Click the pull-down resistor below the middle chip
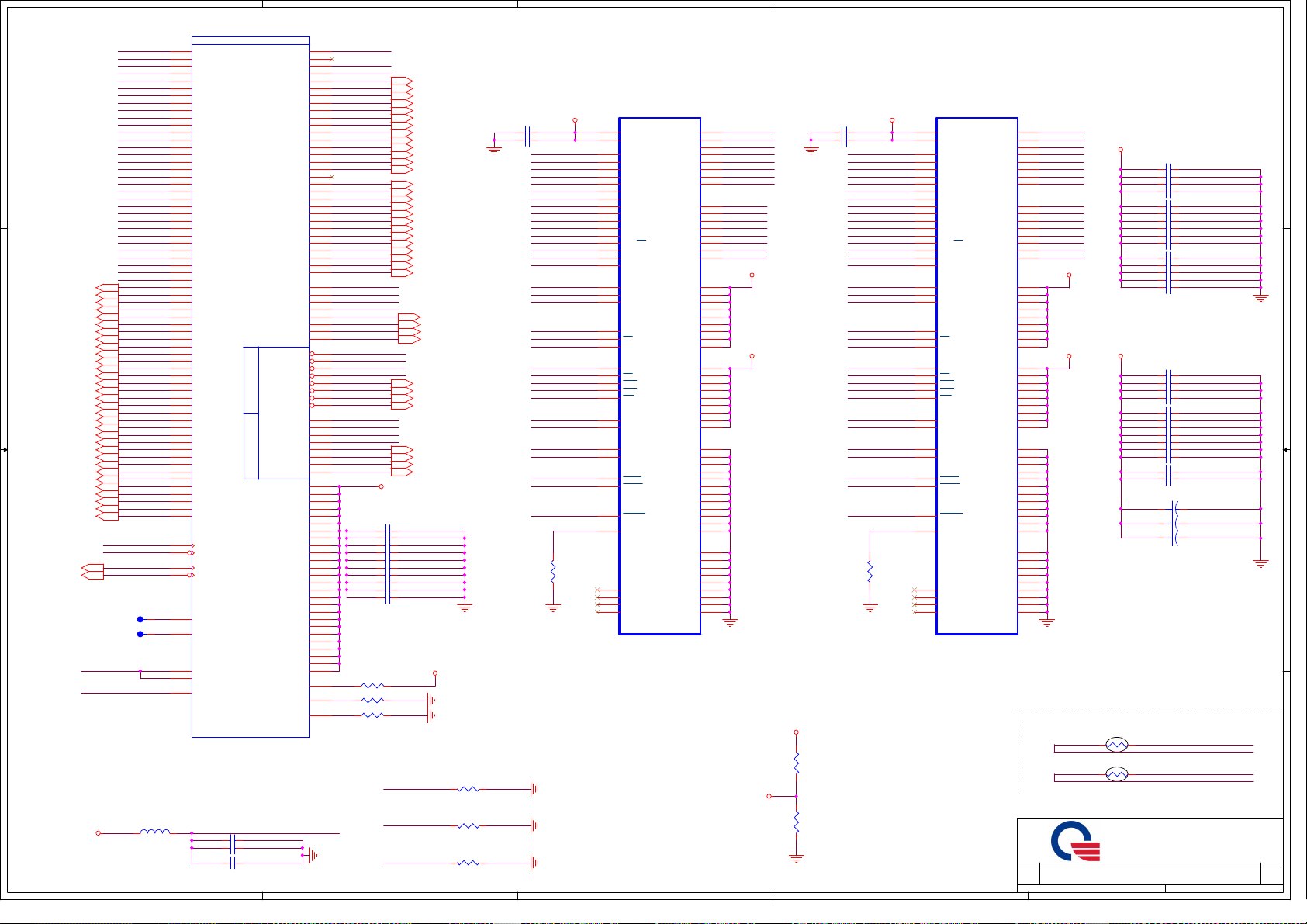This screenshot has height=924, width=1307. pyautogui.click(x=553, y=572)
